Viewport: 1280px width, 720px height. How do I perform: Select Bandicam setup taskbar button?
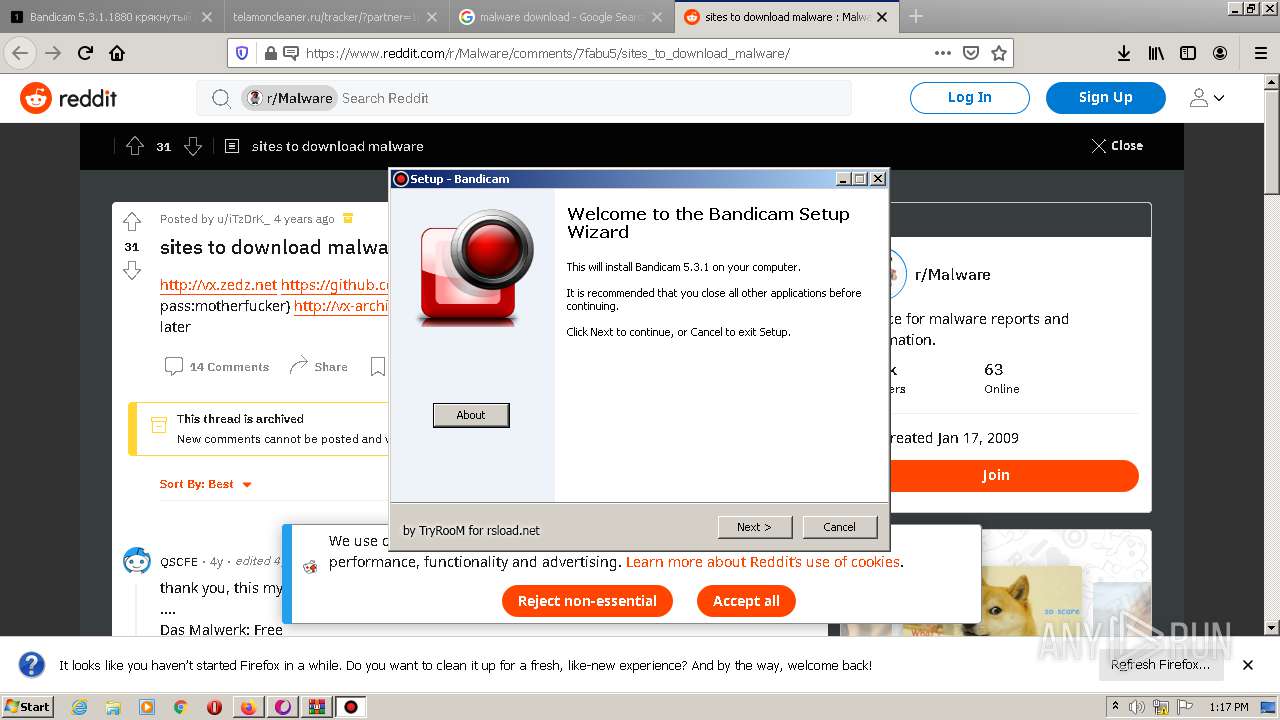click(x=351, y=707)
